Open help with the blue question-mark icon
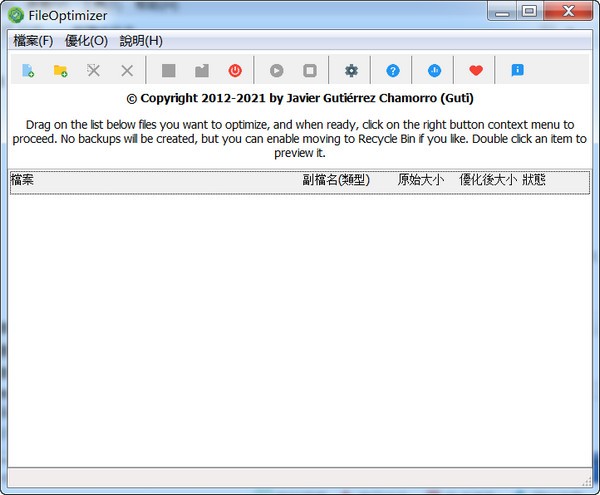The width and height of the screenshot is (600, 495). 393,71
